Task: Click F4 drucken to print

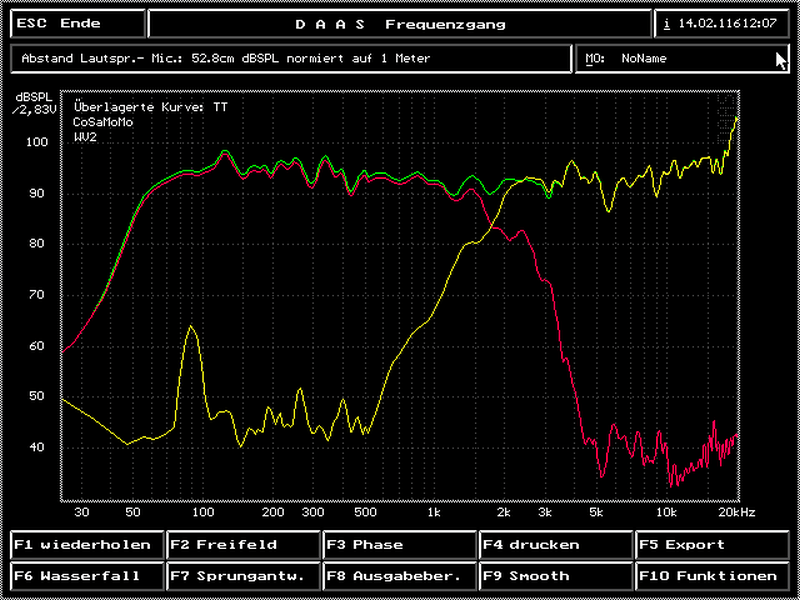Action: 555,545
